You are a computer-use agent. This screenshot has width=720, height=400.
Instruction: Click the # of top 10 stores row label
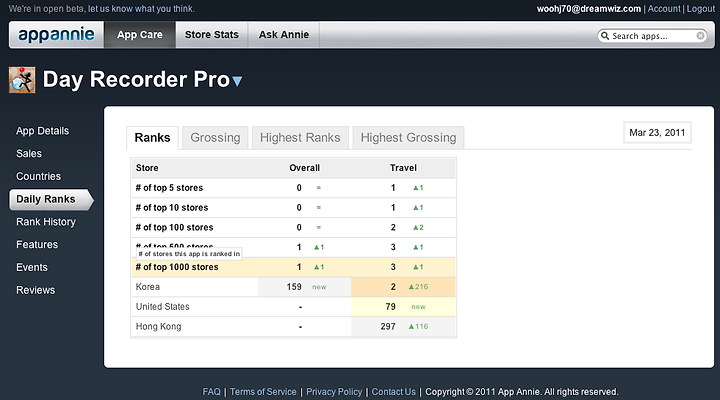point(172,208)
